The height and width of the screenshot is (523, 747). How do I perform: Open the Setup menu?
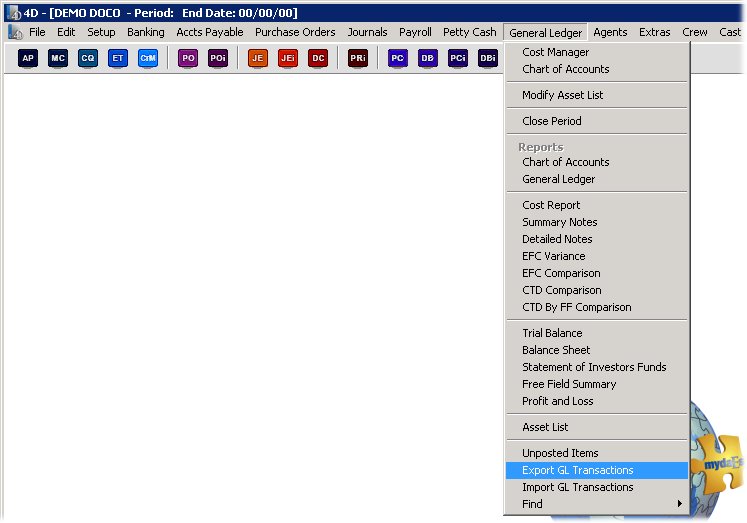101,32
